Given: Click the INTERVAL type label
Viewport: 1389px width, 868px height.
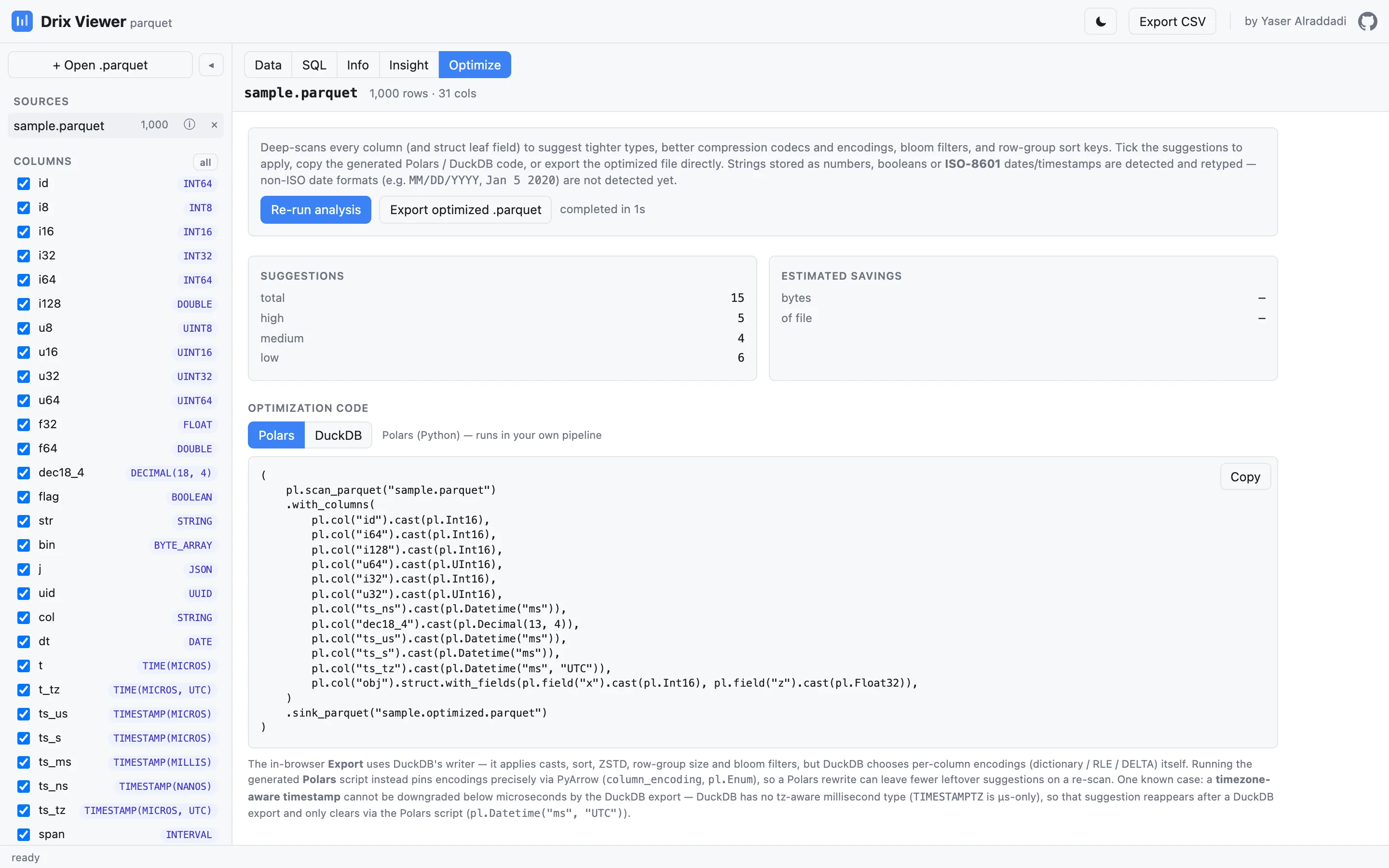Looking at the screenshot, I should 189,835.
